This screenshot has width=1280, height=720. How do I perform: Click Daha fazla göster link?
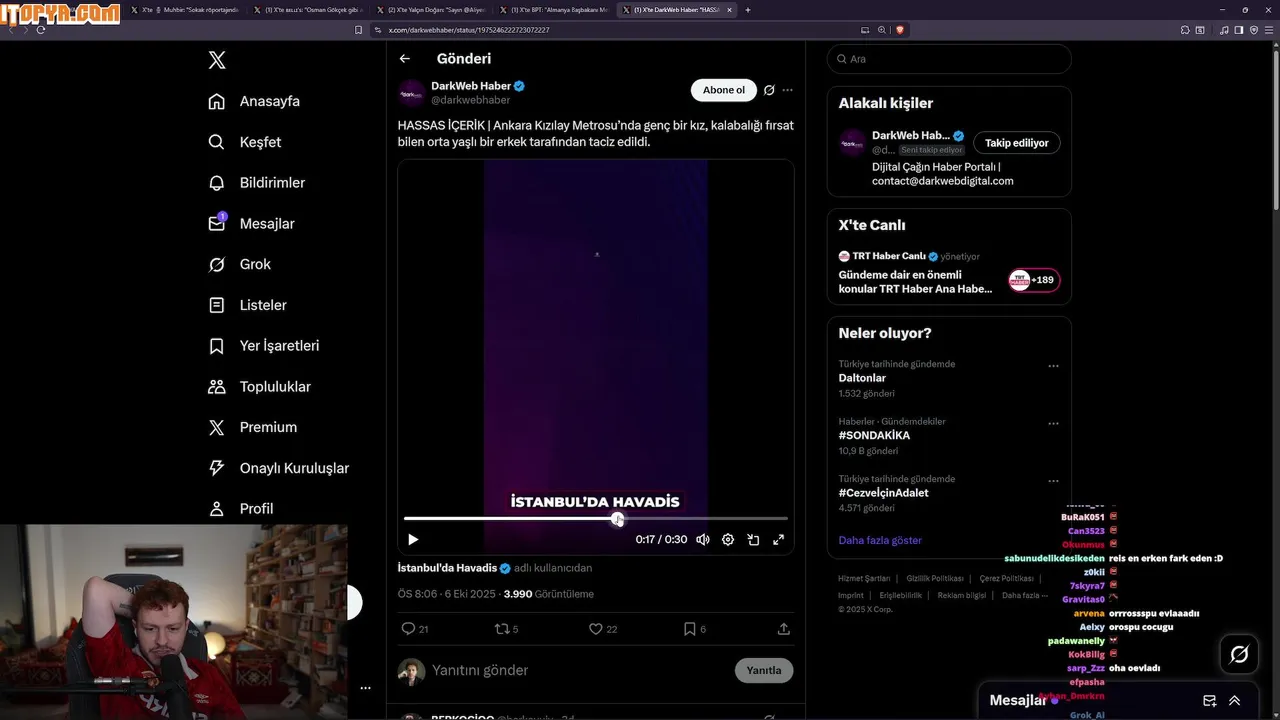[880, 540]
